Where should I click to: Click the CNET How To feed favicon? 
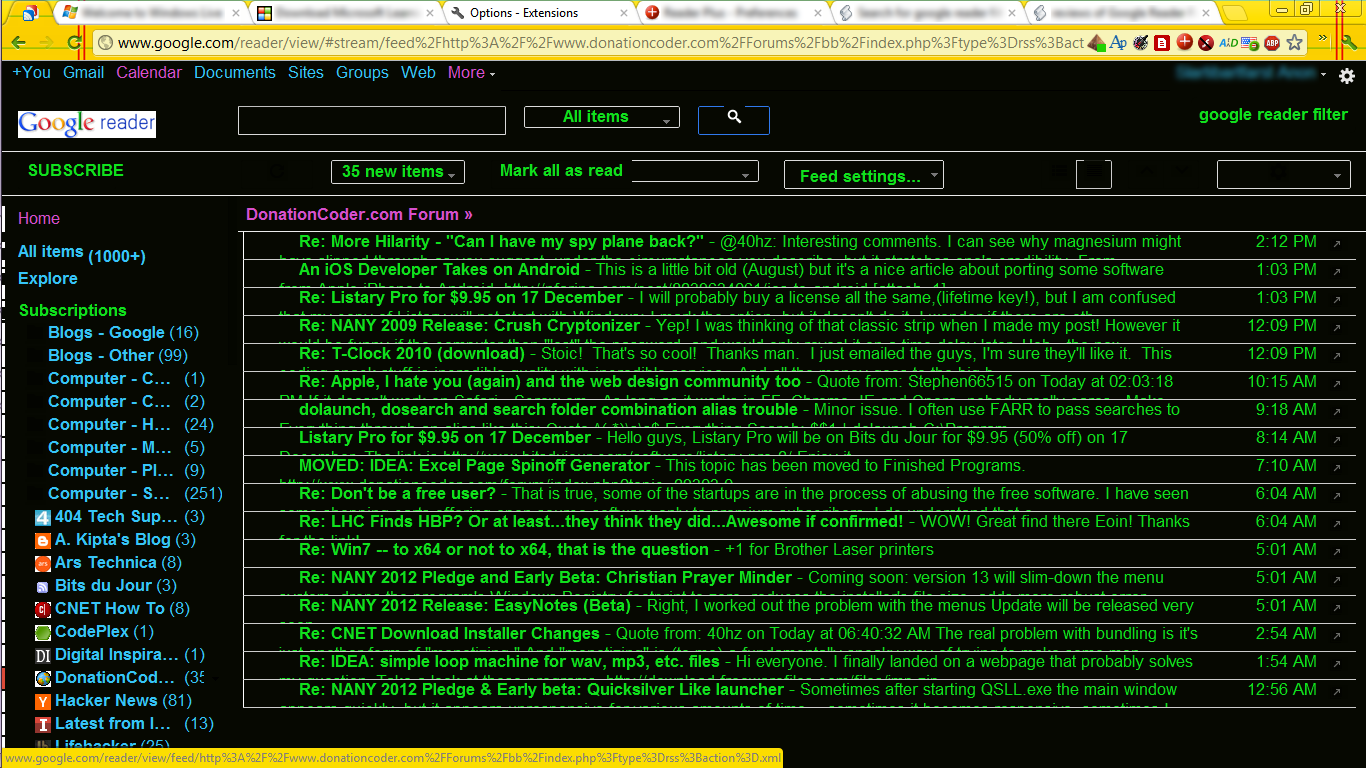click(43, 609)
